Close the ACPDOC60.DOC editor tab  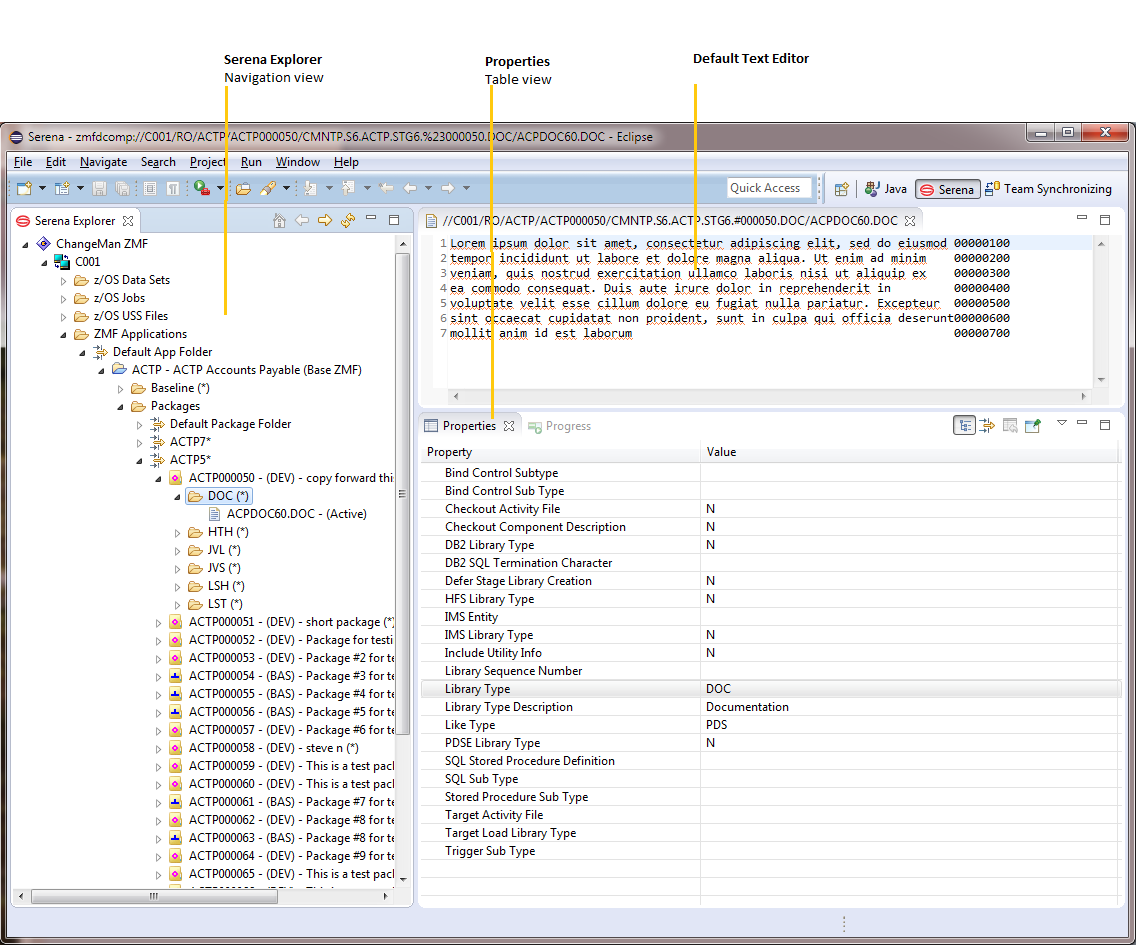pyautogui.click(x=910, y=220)
